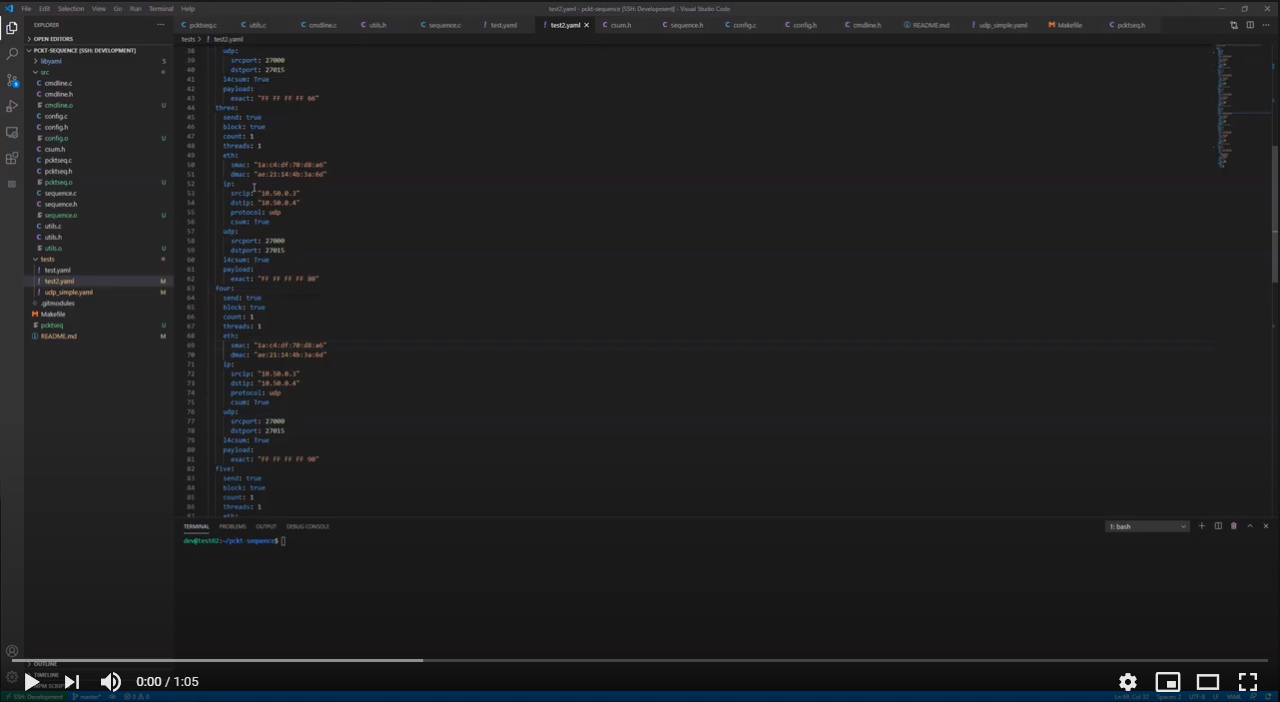This screenshot has height=702, width=1280.
Task: Open the Extensions view
Action: click(12, 158)
